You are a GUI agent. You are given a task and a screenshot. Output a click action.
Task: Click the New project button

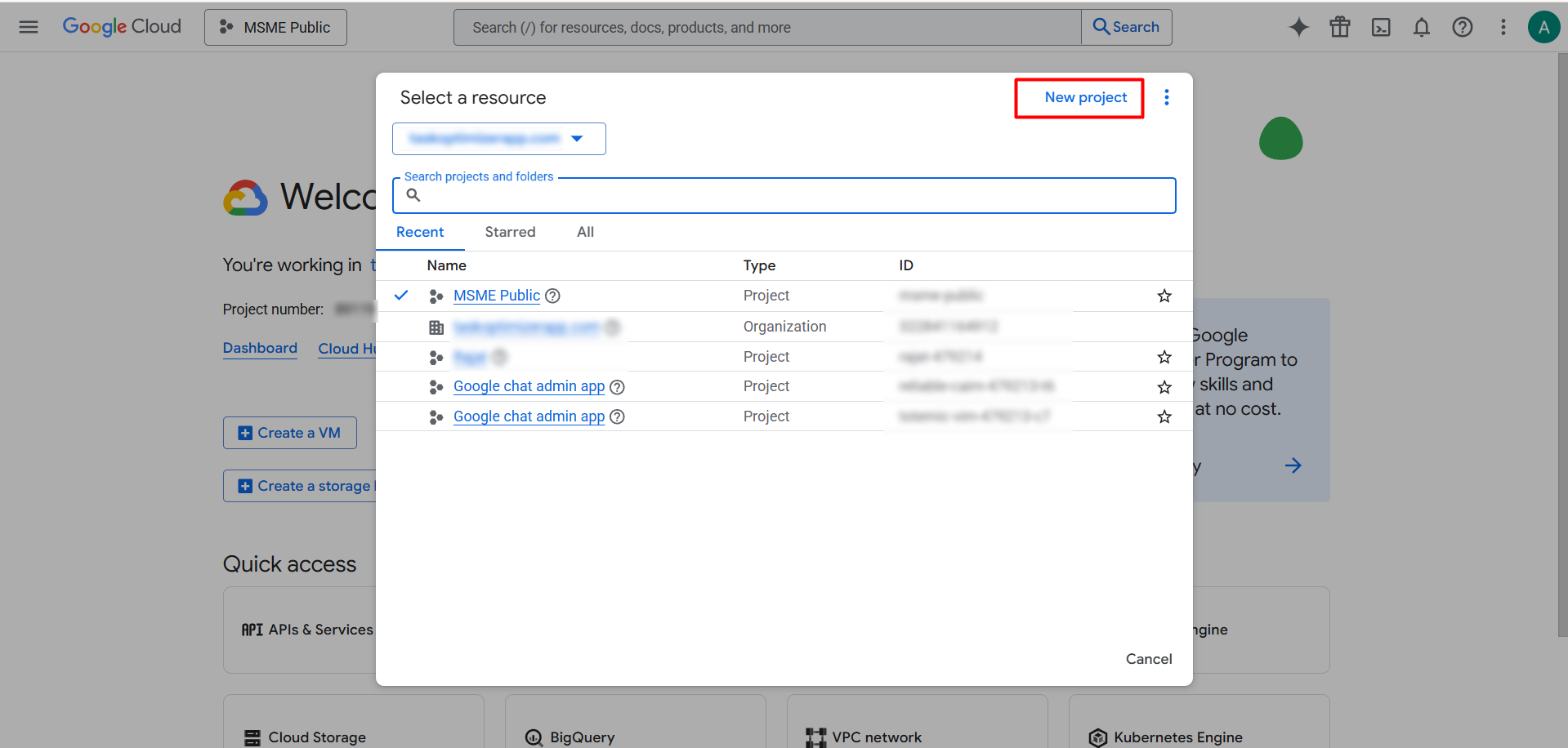click(x=1086, y=97)
